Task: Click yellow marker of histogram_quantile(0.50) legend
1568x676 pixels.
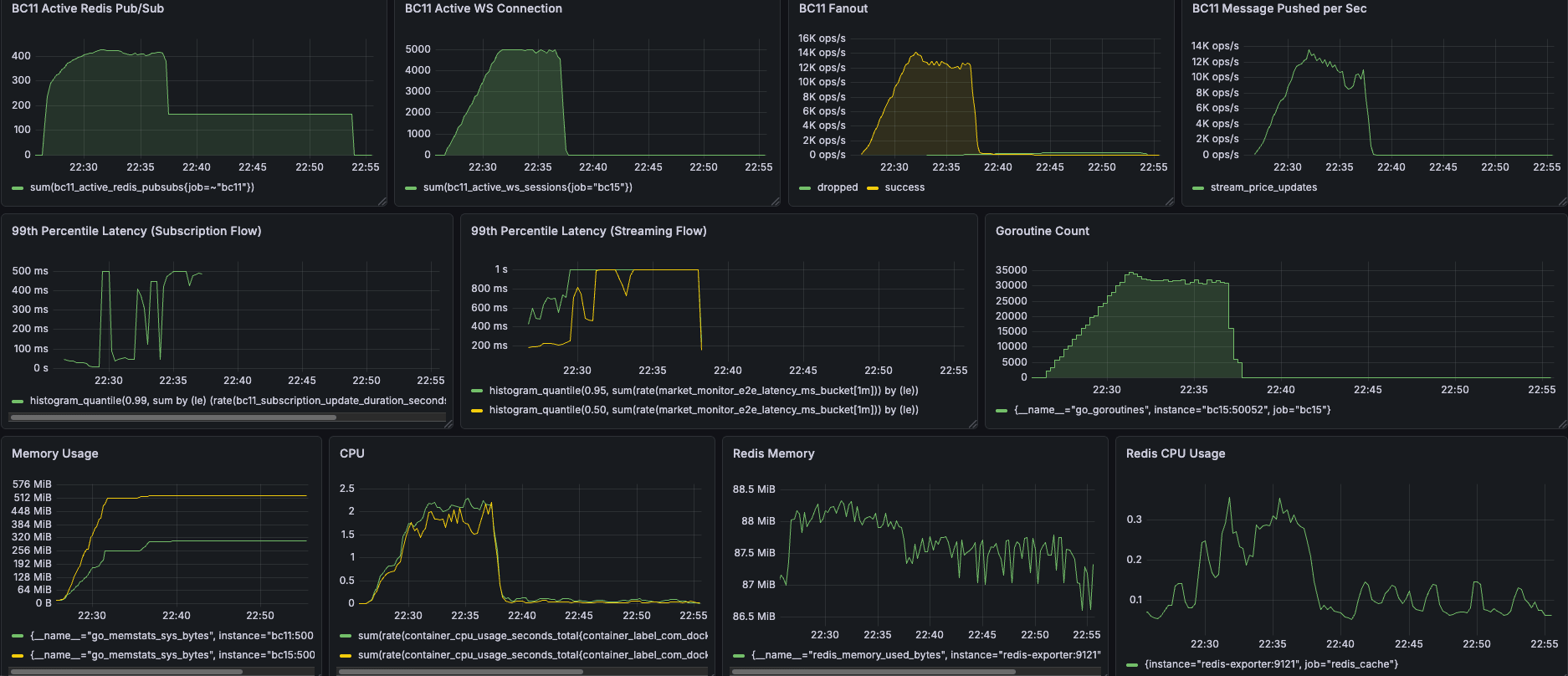Action: point(477,410)
